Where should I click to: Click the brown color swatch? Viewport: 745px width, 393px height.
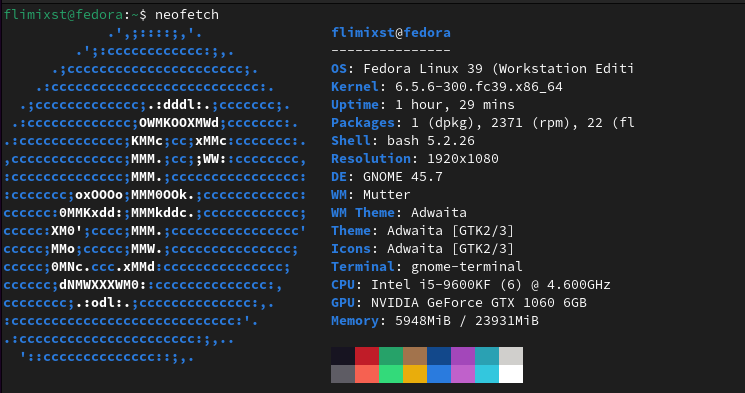[x=415, y=356]
